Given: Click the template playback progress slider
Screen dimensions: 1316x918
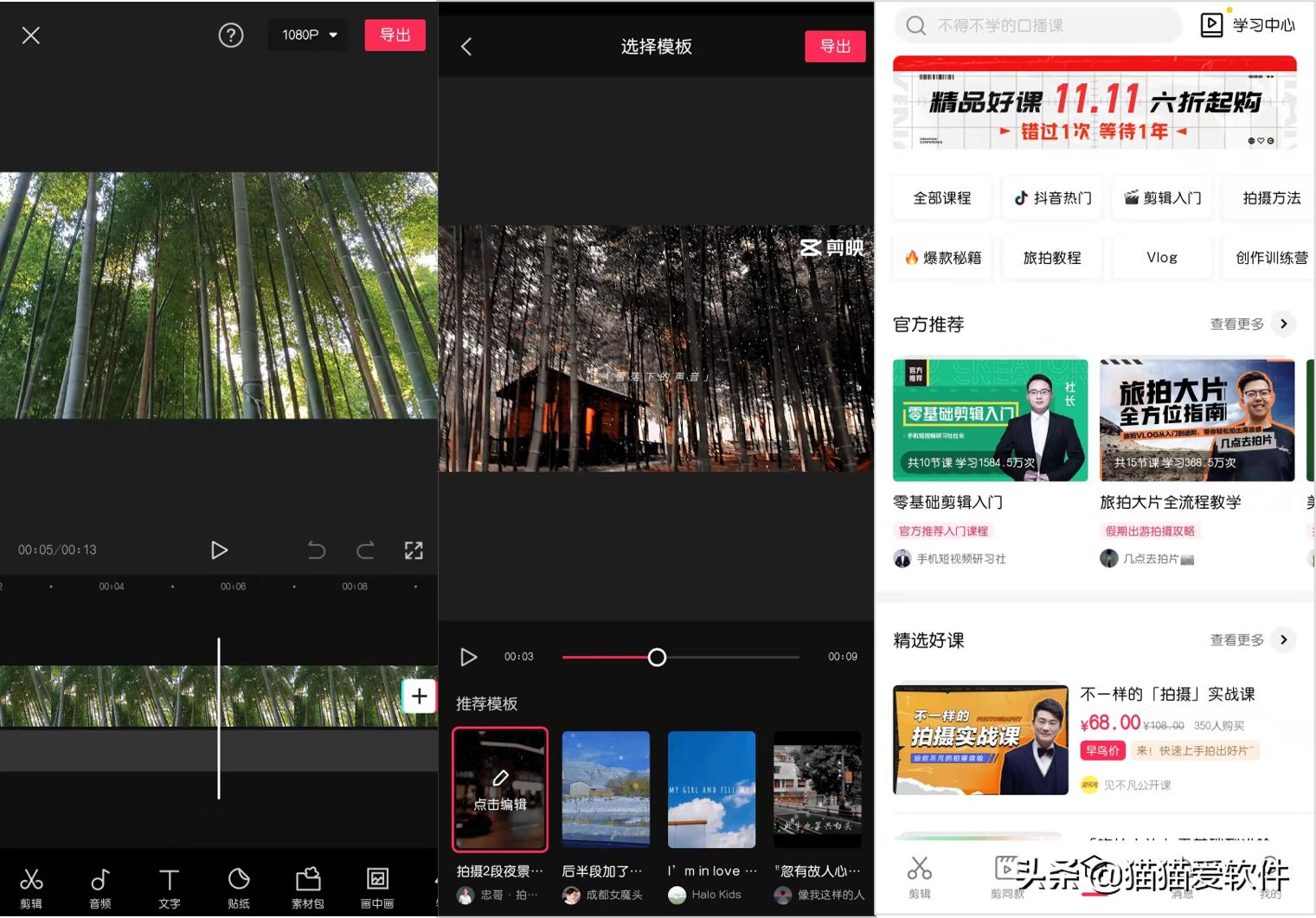Looking at the screenshot, I should [657, 657].
